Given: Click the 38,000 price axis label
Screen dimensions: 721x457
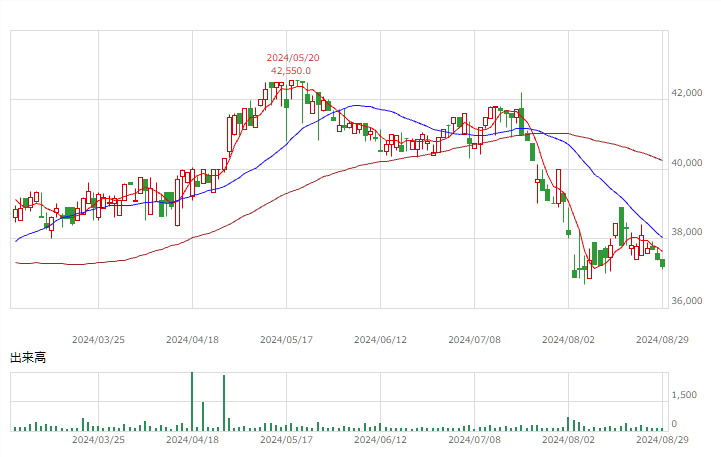Looking at the screenshot, I should pyautogui.click(x=687, y=232).
